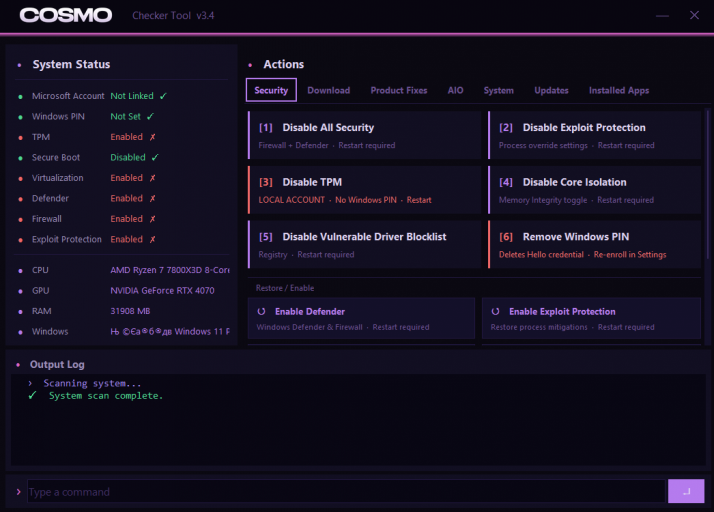Viewport: 714px width, 512px height.
Task: Click the refresh icon beside Enable Exploit Protection
Action: pos(495,312)
